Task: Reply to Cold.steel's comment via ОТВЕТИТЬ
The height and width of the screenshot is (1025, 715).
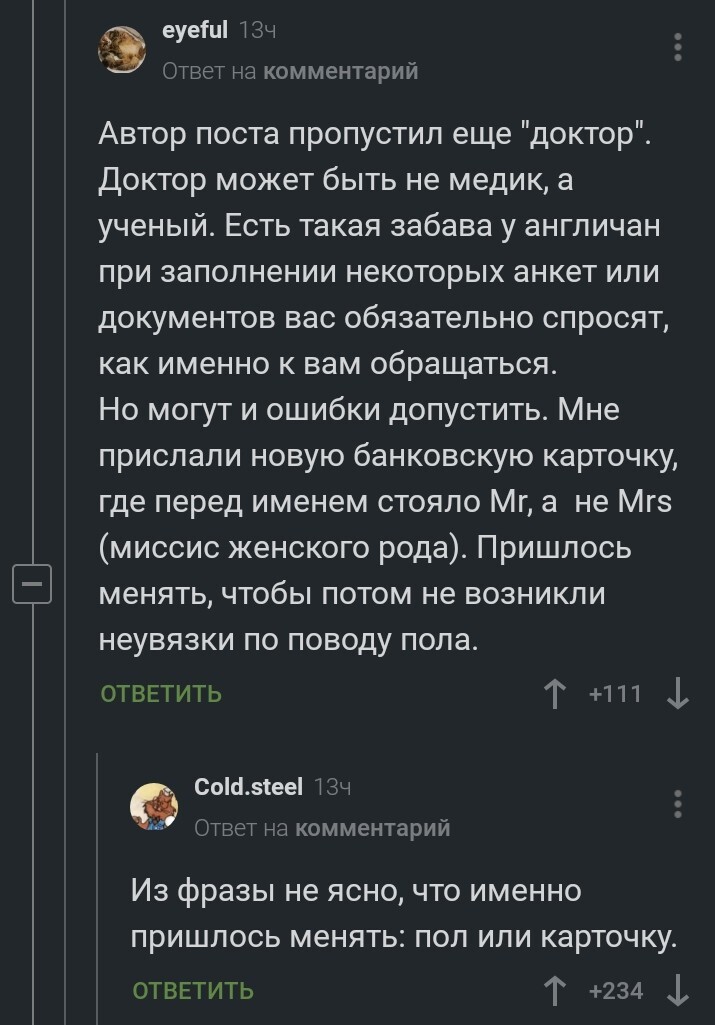Action: coord(193,990)
